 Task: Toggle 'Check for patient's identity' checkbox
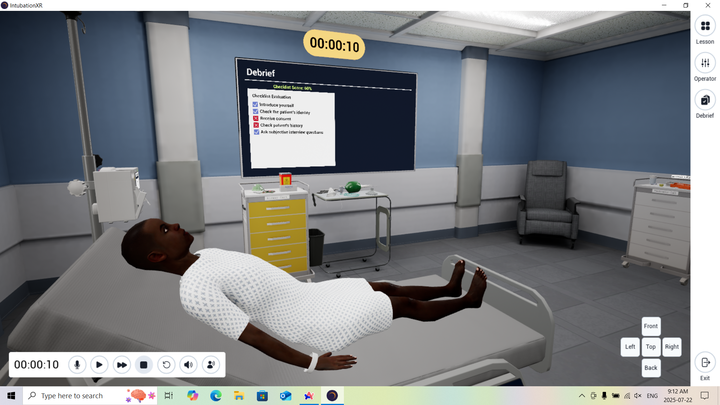click(x=256, y=112)
